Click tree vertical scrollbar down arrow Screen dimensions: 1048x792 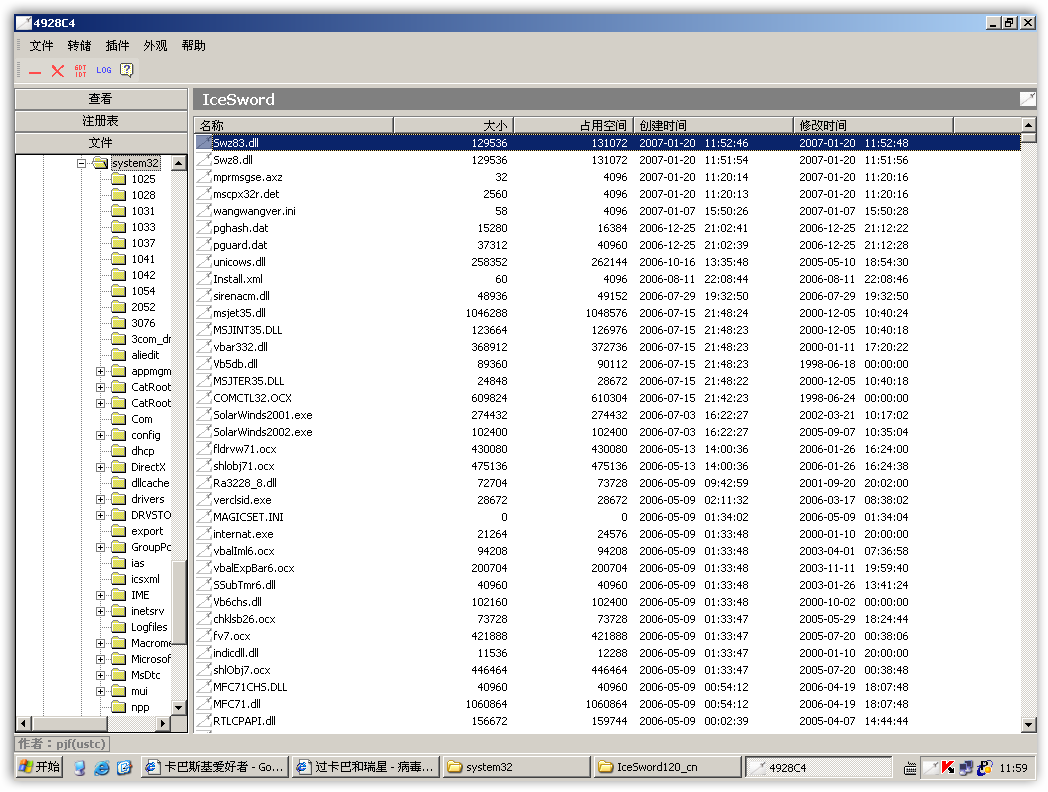178,707
